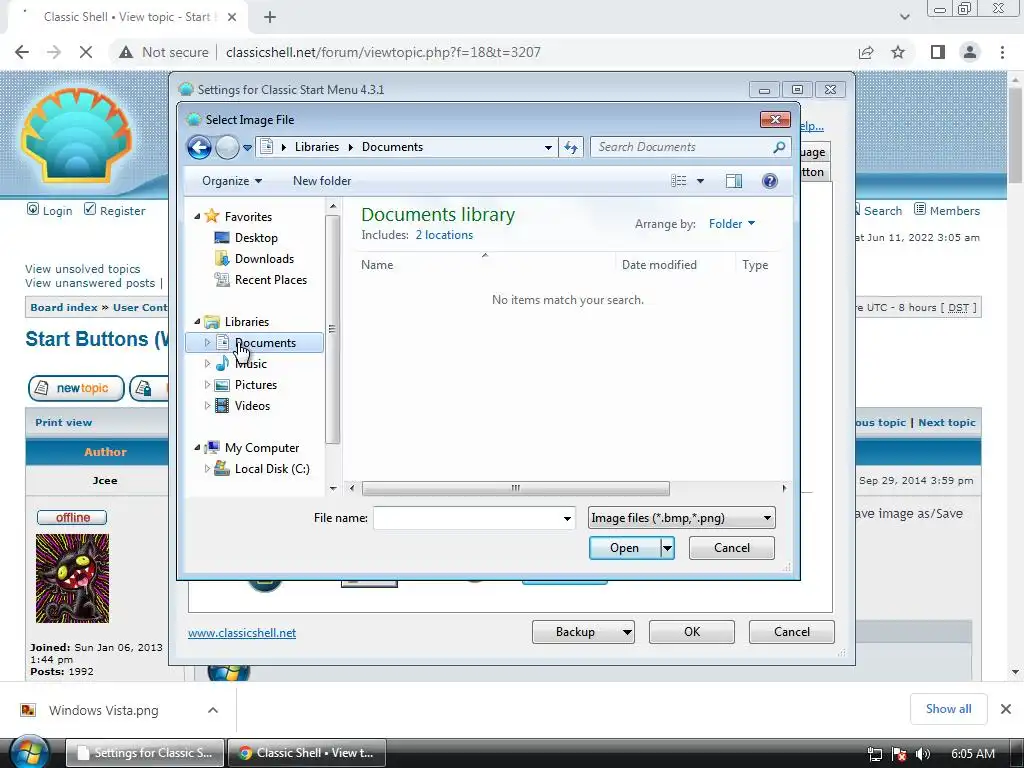
Task: Toggle the preview pane icon
Action: tap(734, 181)
